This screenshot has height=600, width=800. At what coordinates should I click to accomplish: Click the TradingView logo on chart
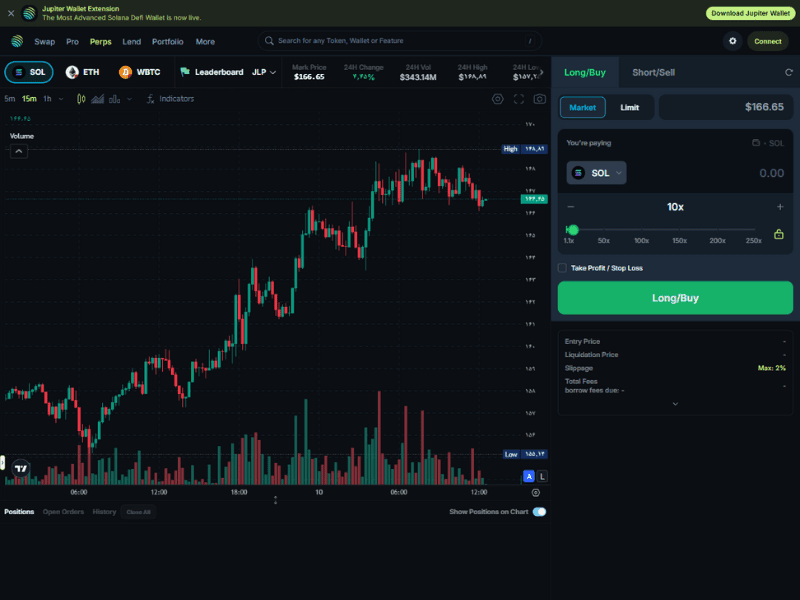(x=20, y=467)
